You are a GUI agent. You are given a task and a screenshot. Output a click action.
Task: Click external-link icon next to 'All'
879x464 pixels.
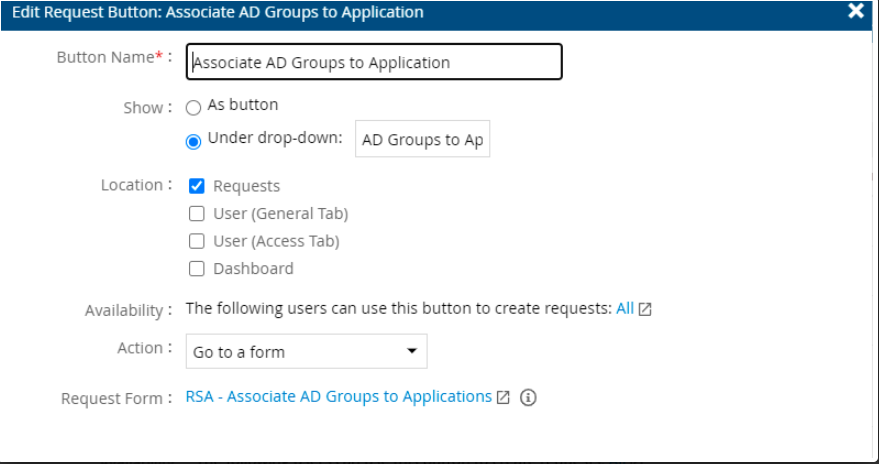645,310
